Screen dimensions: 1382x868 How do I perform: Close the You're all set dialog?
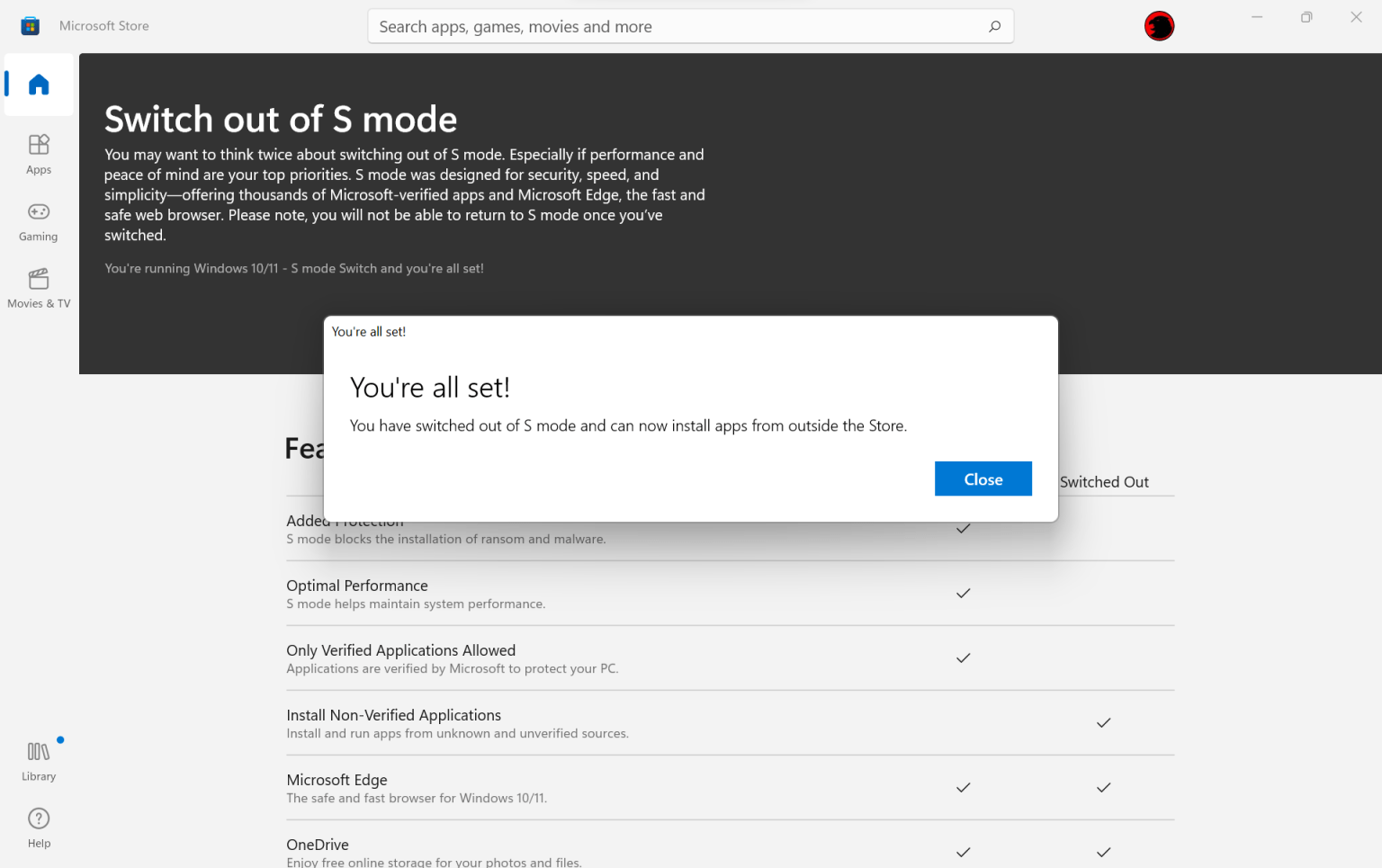[x=983, y=479]
